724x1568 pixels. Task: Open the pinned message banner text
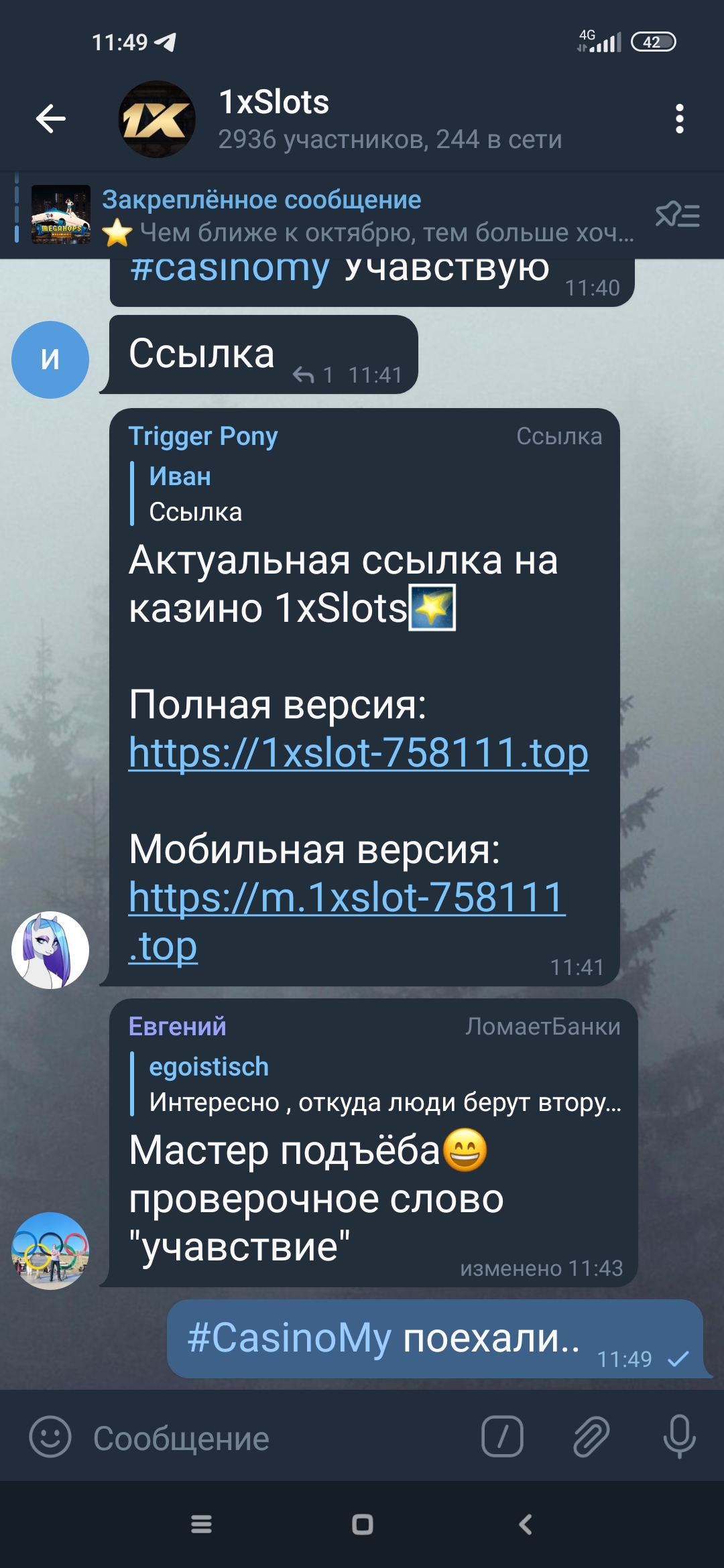coord(367,216)
